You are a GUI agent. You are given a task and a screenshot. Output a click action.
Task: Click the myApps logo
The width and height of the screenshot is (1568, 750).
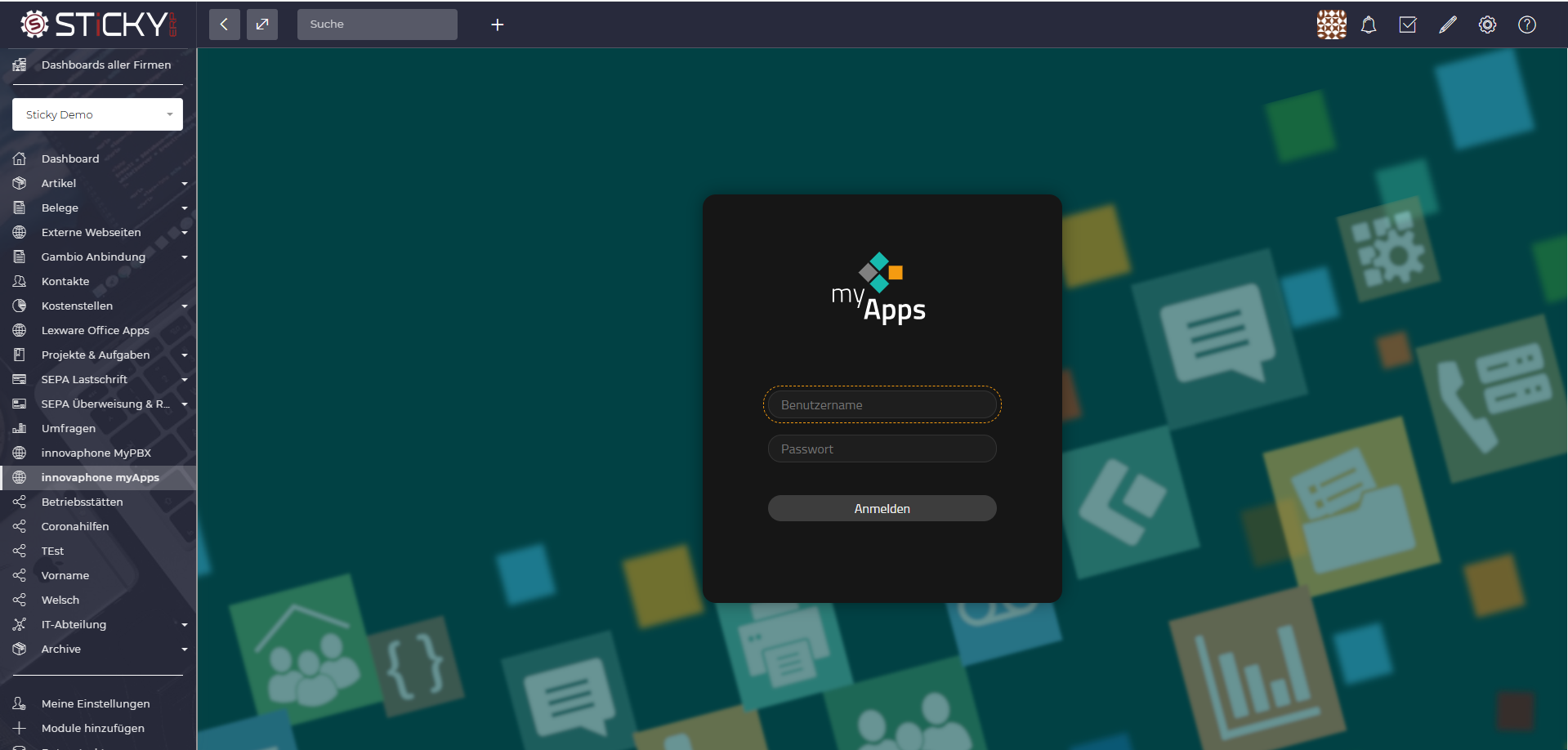click(879, 288)
